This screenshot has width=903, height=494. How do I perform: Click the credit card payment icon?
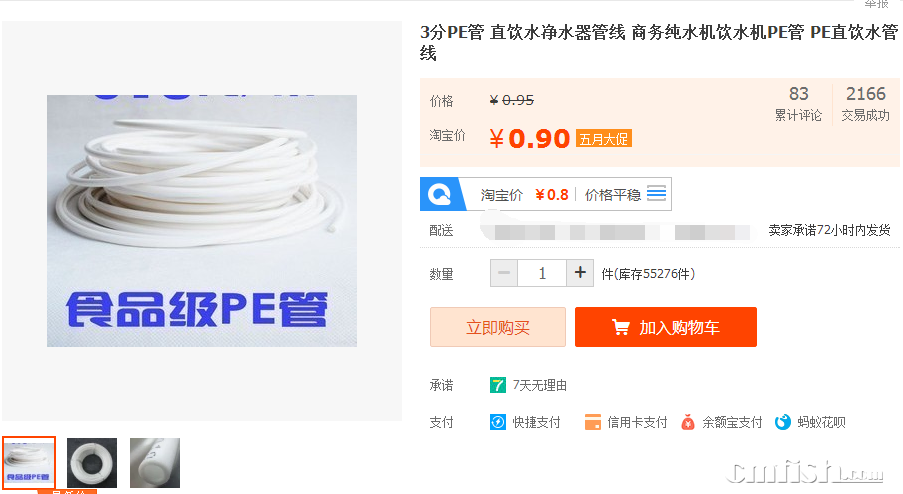[x=592, y=422]
